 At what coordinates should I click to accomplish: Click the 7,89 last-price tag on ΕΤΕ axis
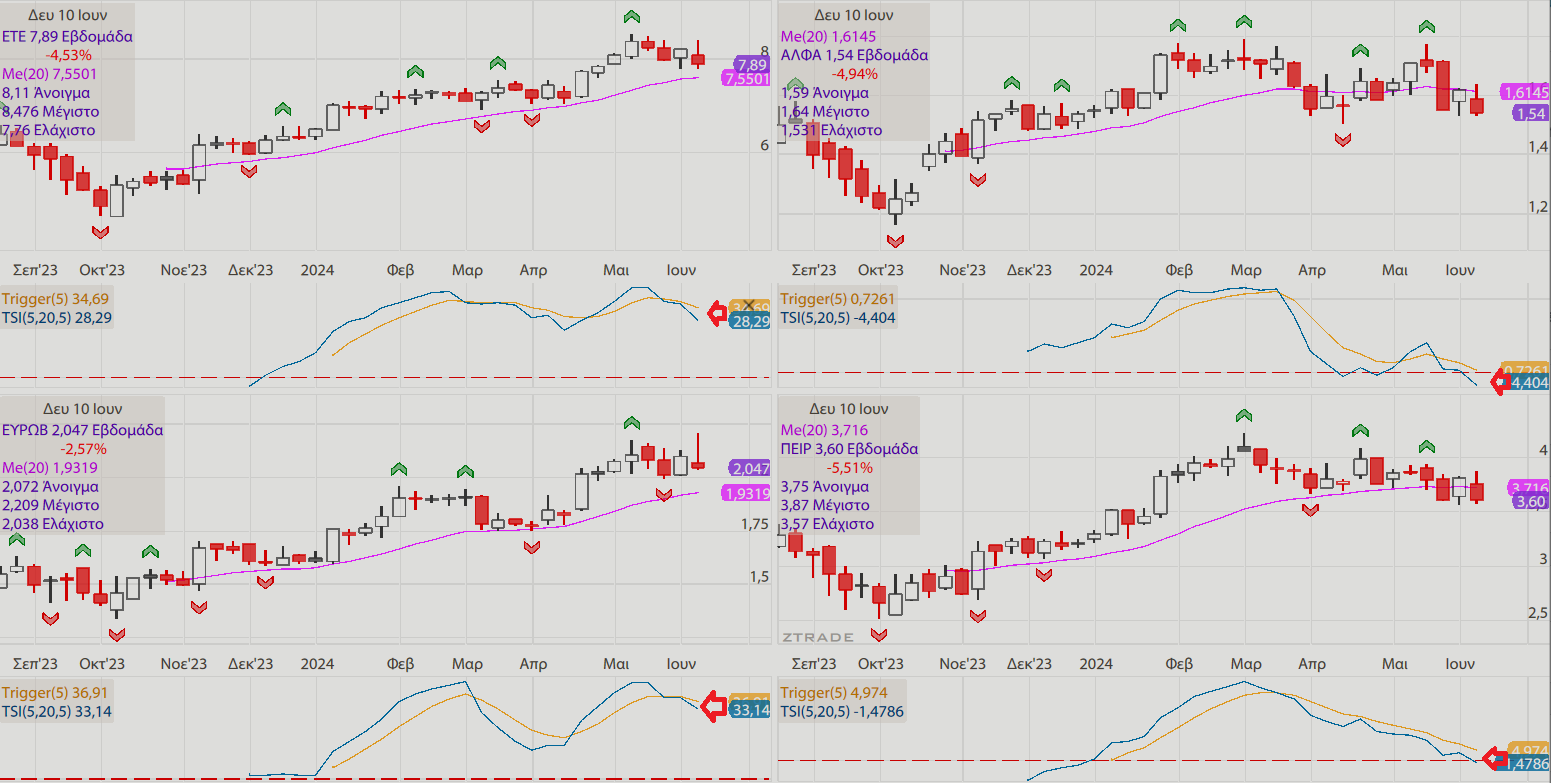(750, 64)
